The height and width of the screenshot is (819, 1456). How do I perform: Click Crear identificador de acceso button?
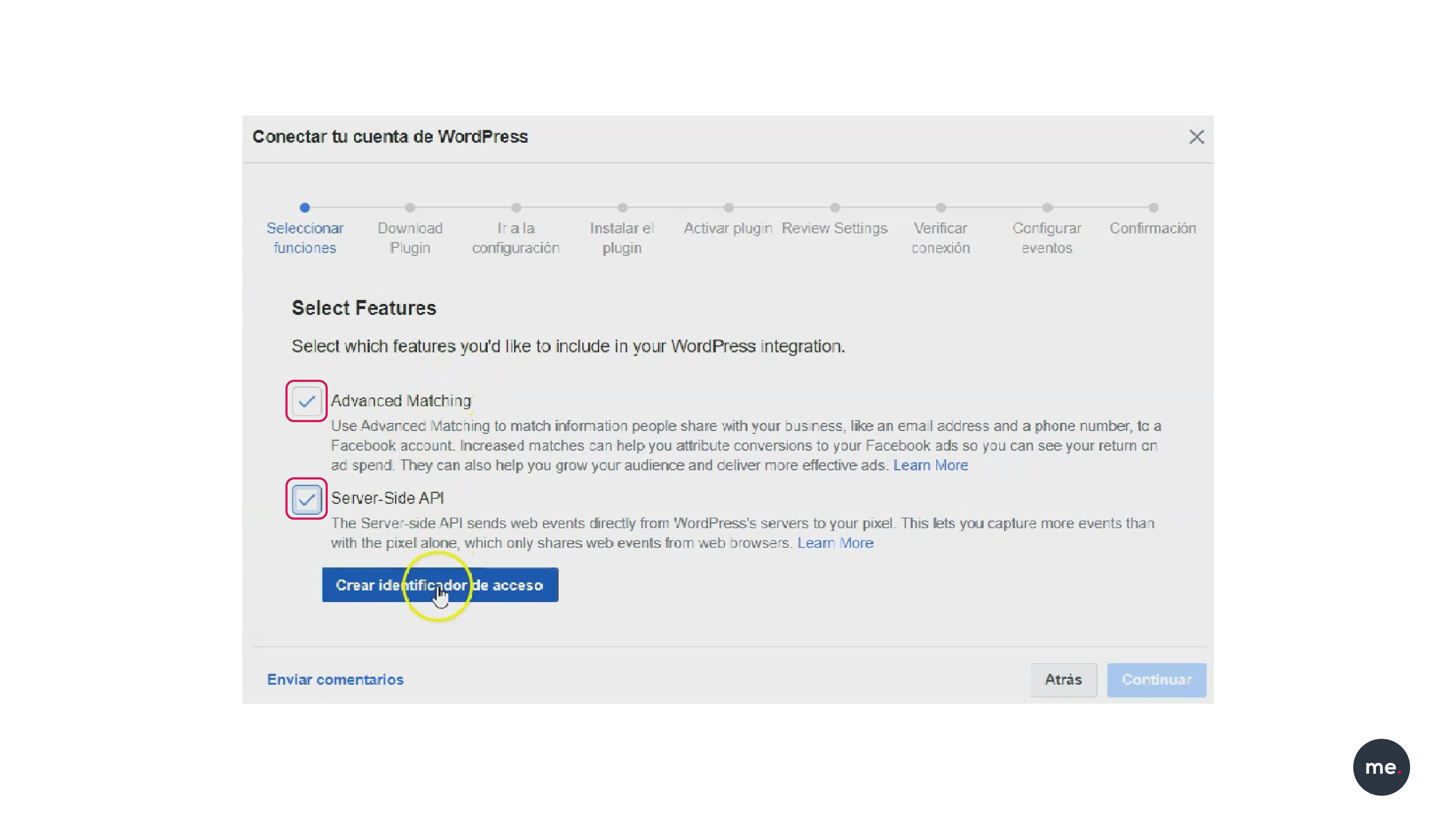[x=440, y=585]
